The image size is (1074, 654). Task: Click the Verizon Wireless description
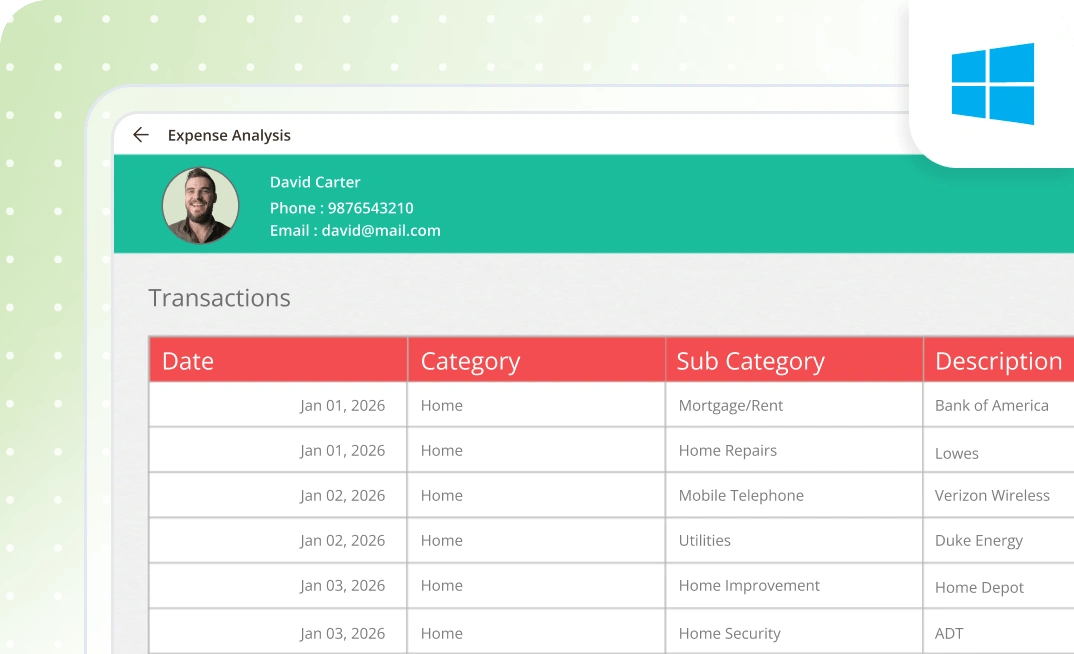[992, 496]
